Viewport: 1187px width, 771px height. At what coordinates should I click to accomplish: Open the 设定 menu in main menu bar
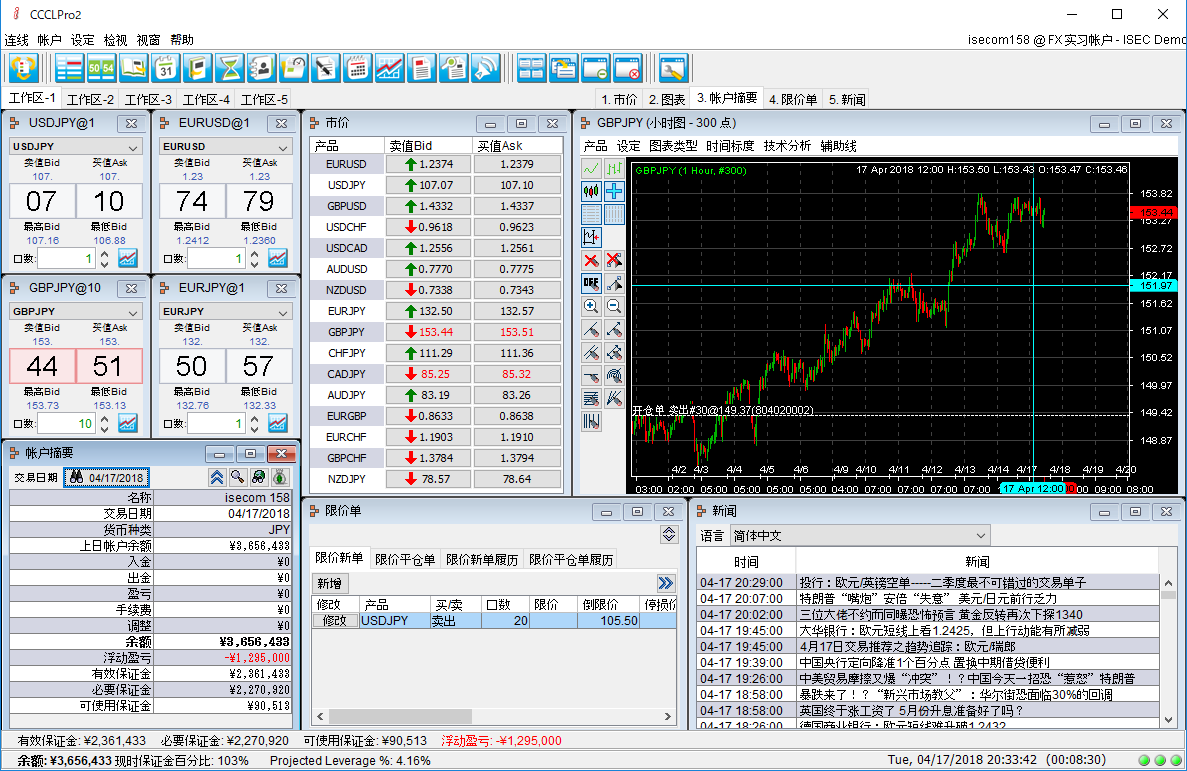(83, 40)
